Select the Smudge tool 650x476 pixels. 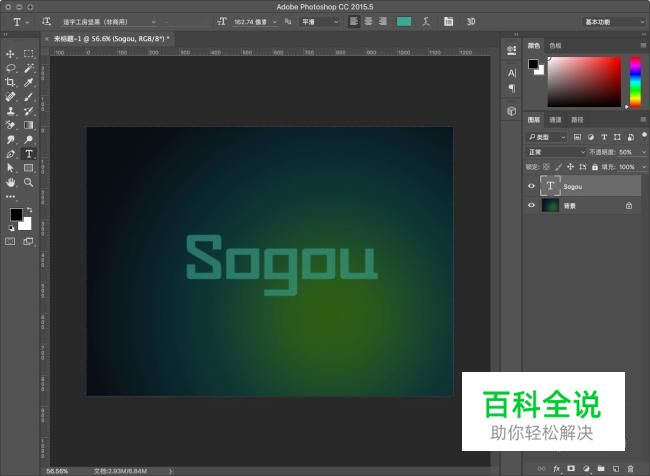point(10,139)
